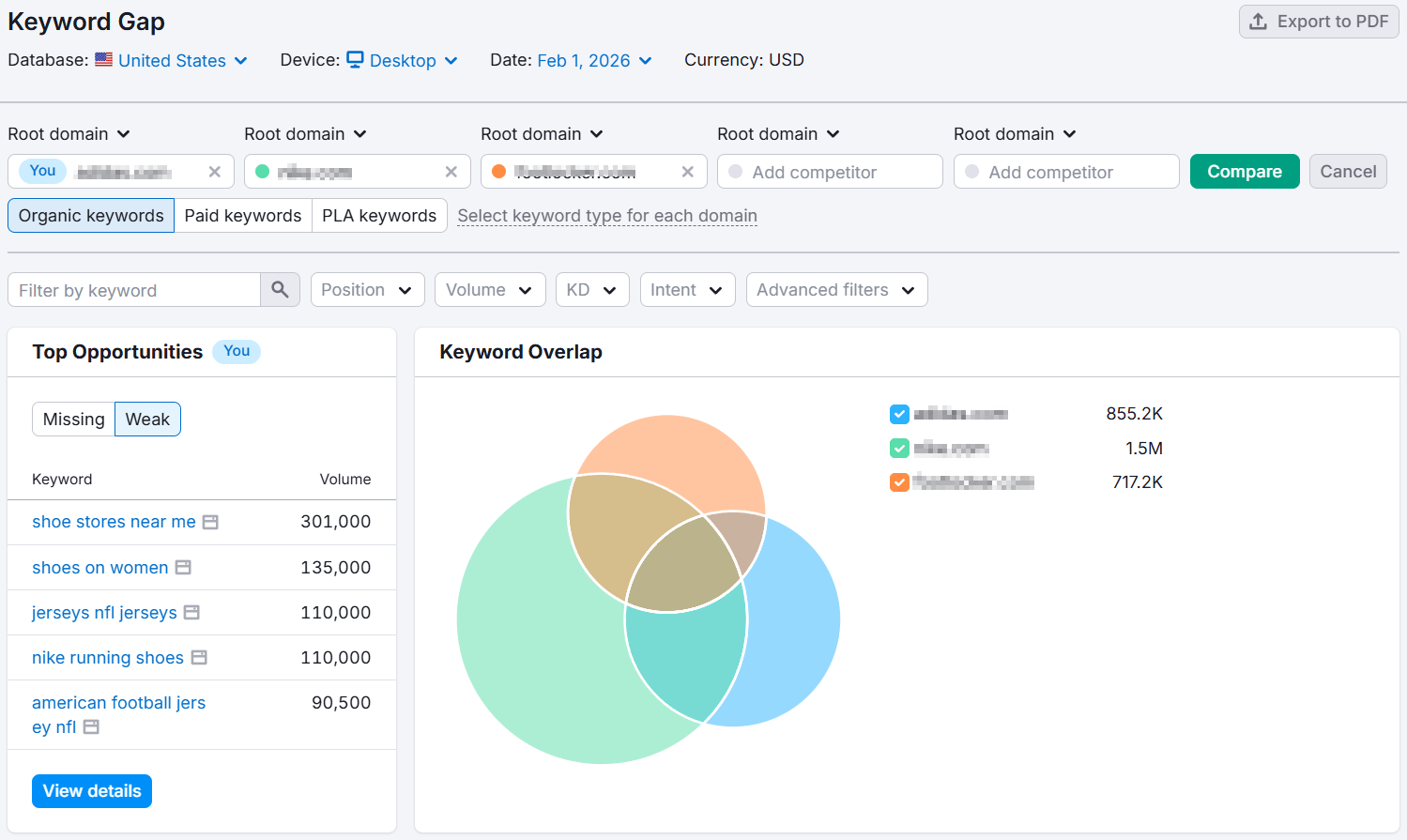Expand the Volume filter dropdown
This screenshot has height=840, width=1407.
point(488,290)
